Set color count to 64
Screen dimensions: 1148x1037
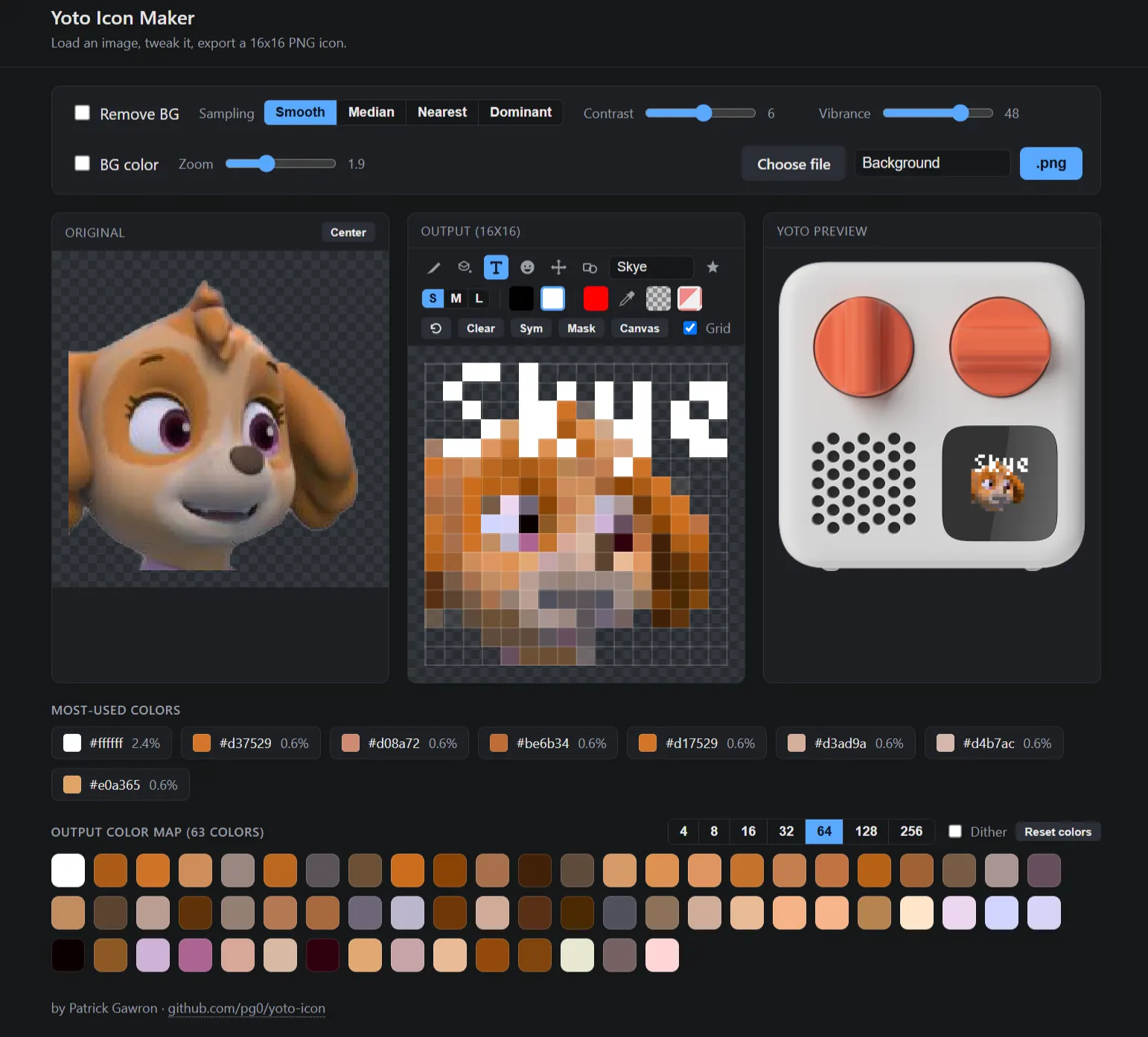coord(824,832)
